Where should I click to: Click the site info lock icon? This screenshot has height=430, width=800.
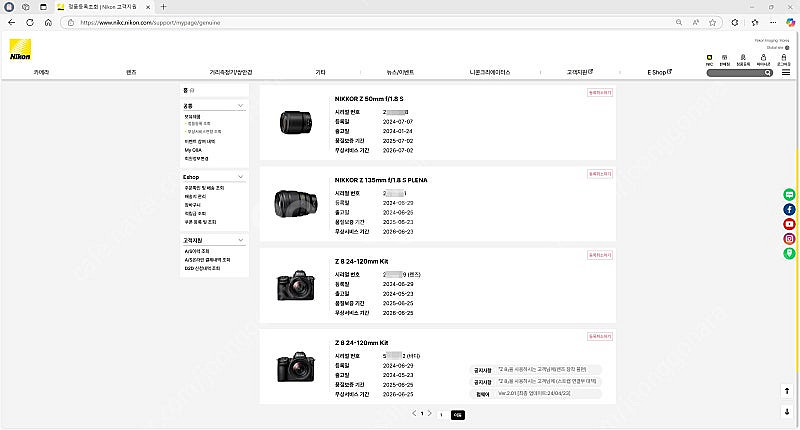point(71,22)
